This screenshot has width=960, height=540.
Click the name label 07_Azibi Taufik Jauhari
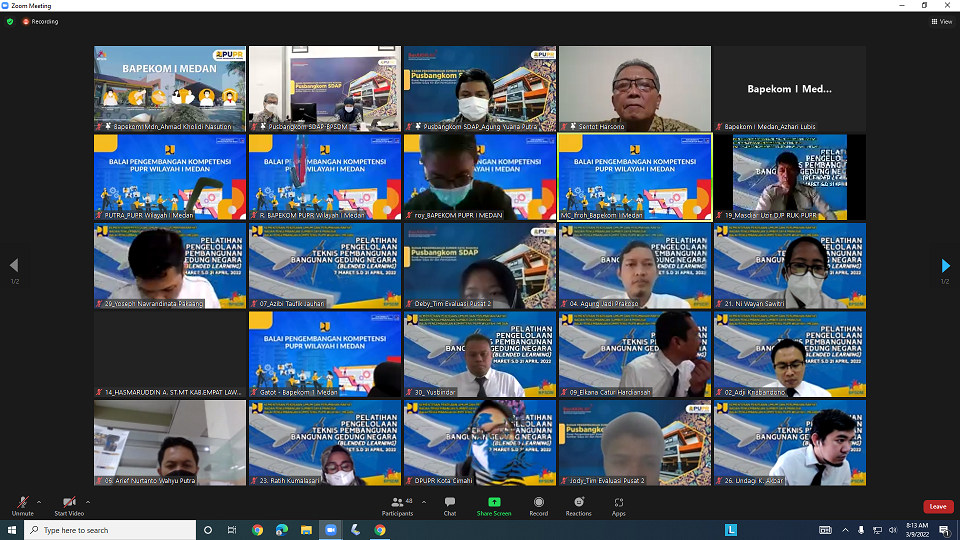pyautogui.click(x=291, y=304)
